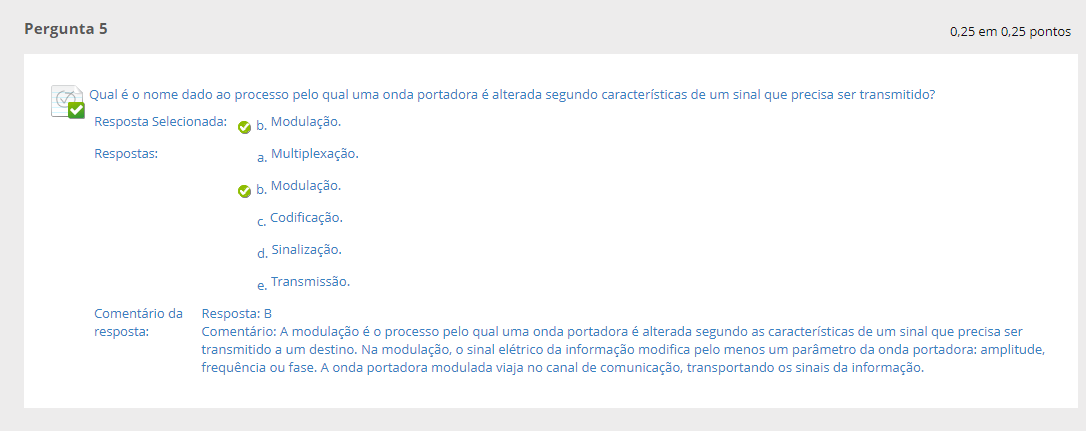Click the letter e. marker before Transmissão

click(x=262, y=285)
